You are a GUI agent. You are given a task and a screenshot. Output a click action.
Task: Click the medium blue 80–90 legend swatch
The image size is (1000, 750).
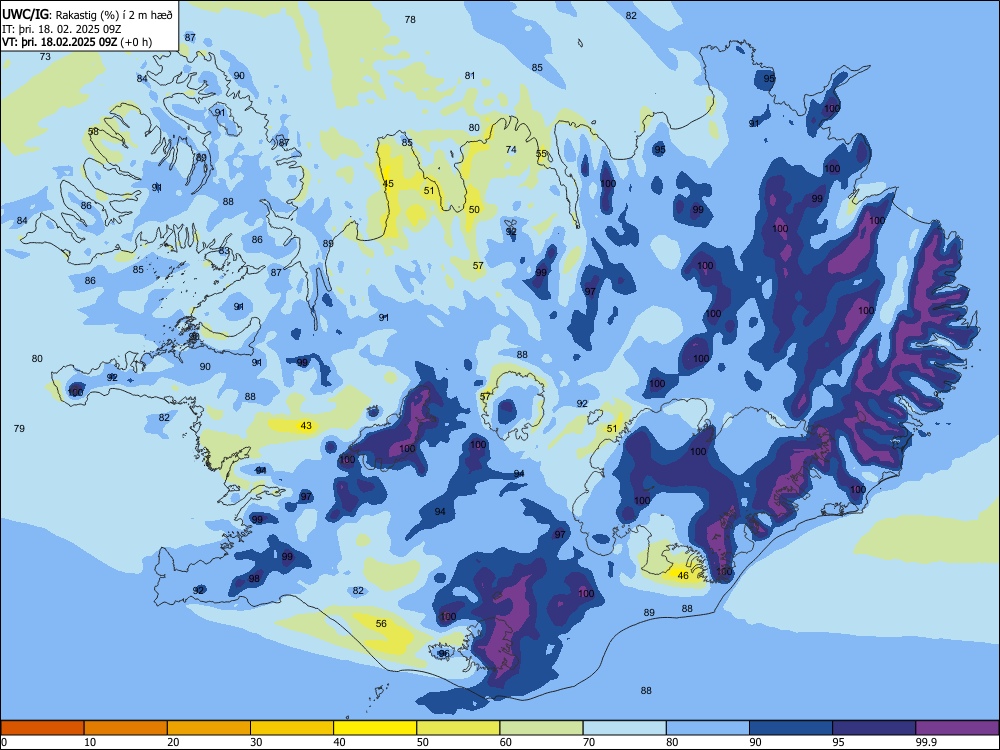pyautogui.click(x=707, y=728)
